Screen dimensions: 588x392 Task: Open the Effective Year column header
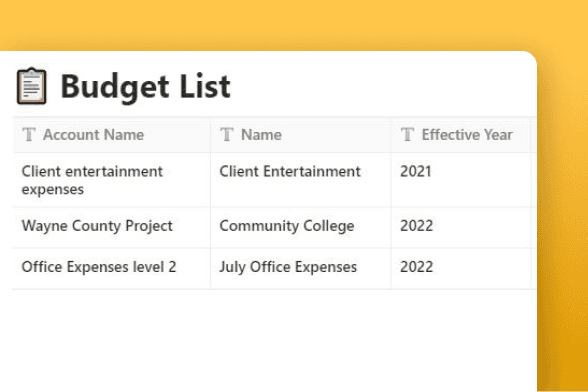(x=461, y=135)
